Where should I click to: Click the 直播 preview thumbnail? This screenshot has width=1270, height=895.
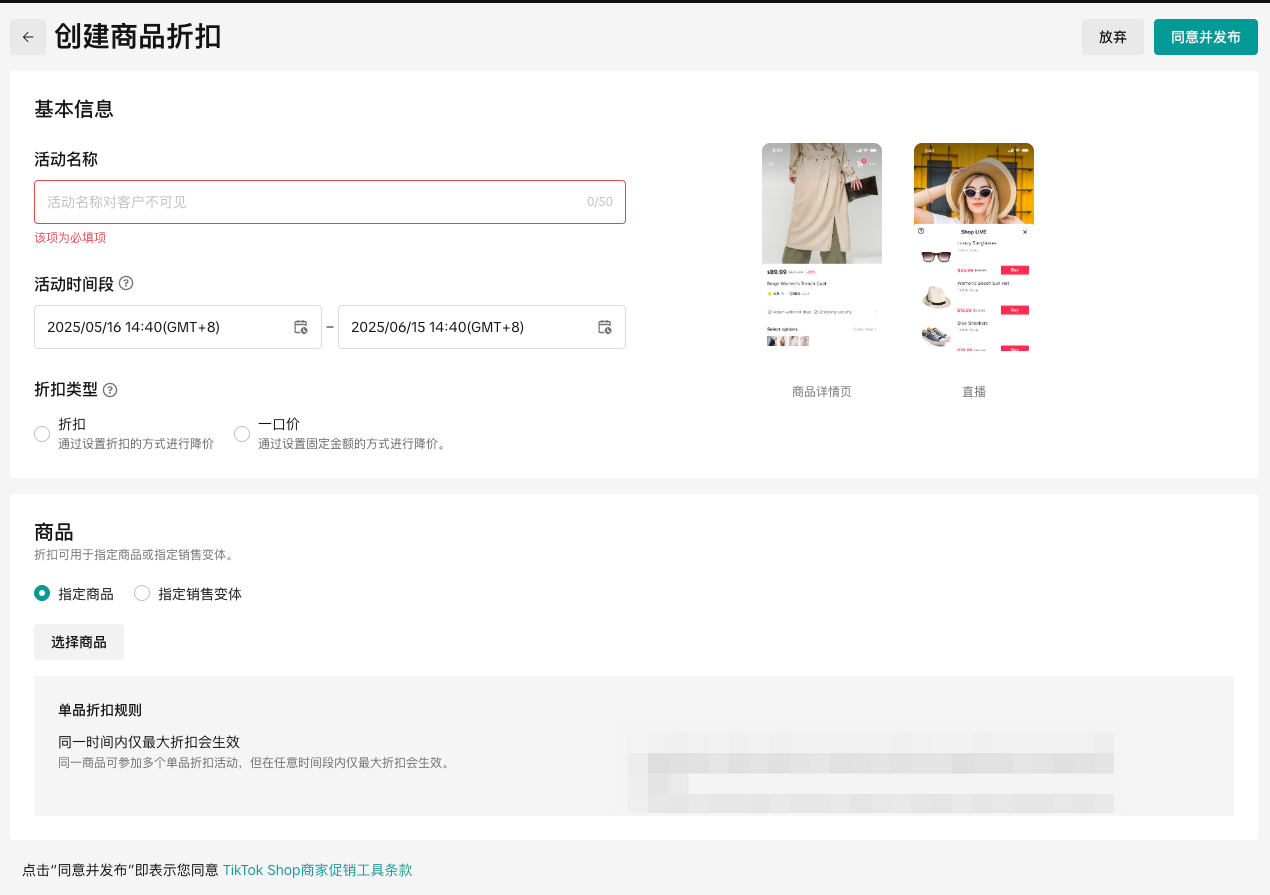974,246
